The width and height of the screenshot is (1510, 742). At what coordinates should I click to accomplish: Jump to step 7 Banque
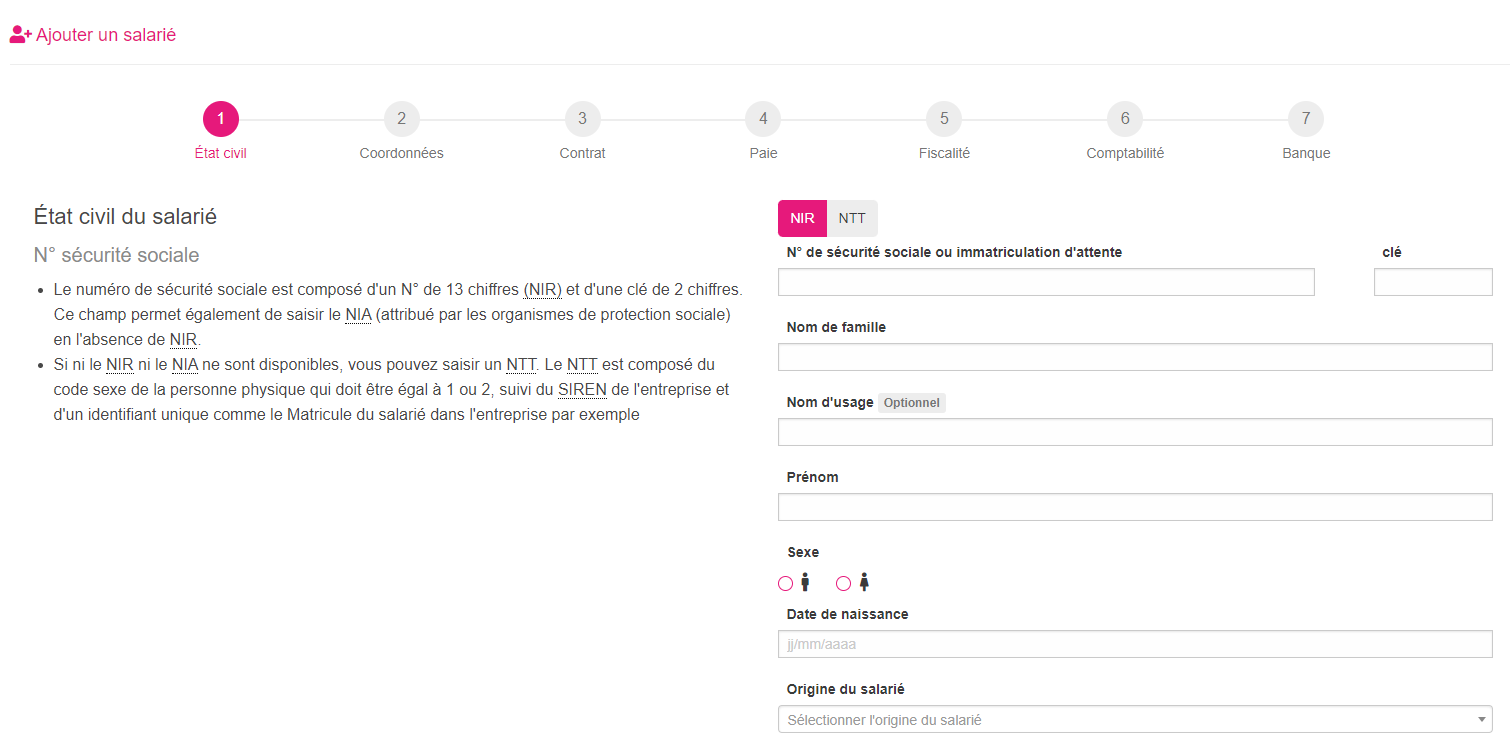coord(1306,119)
